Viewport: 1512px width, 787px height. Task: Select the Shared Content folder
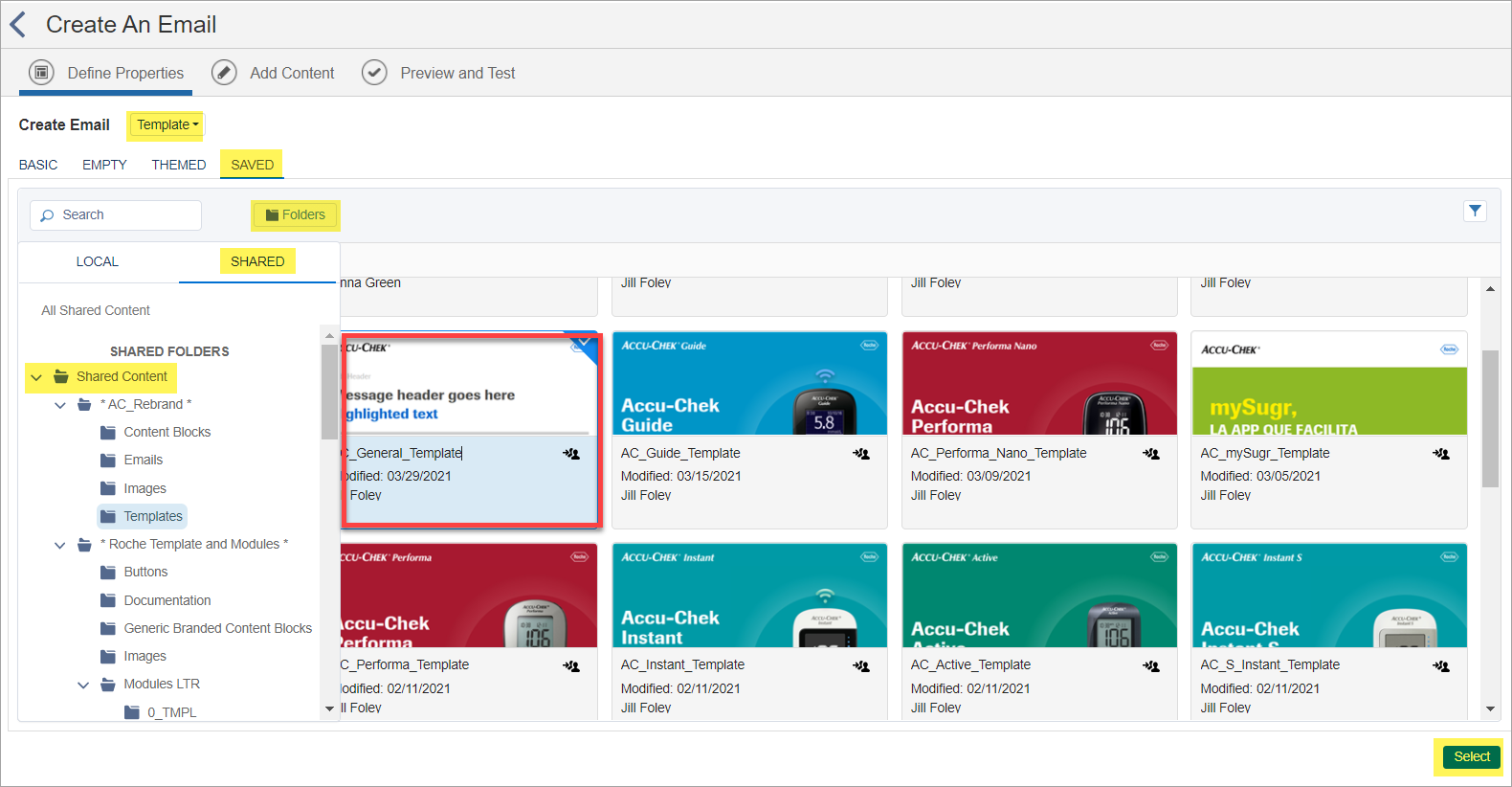(x=122, y=376)
